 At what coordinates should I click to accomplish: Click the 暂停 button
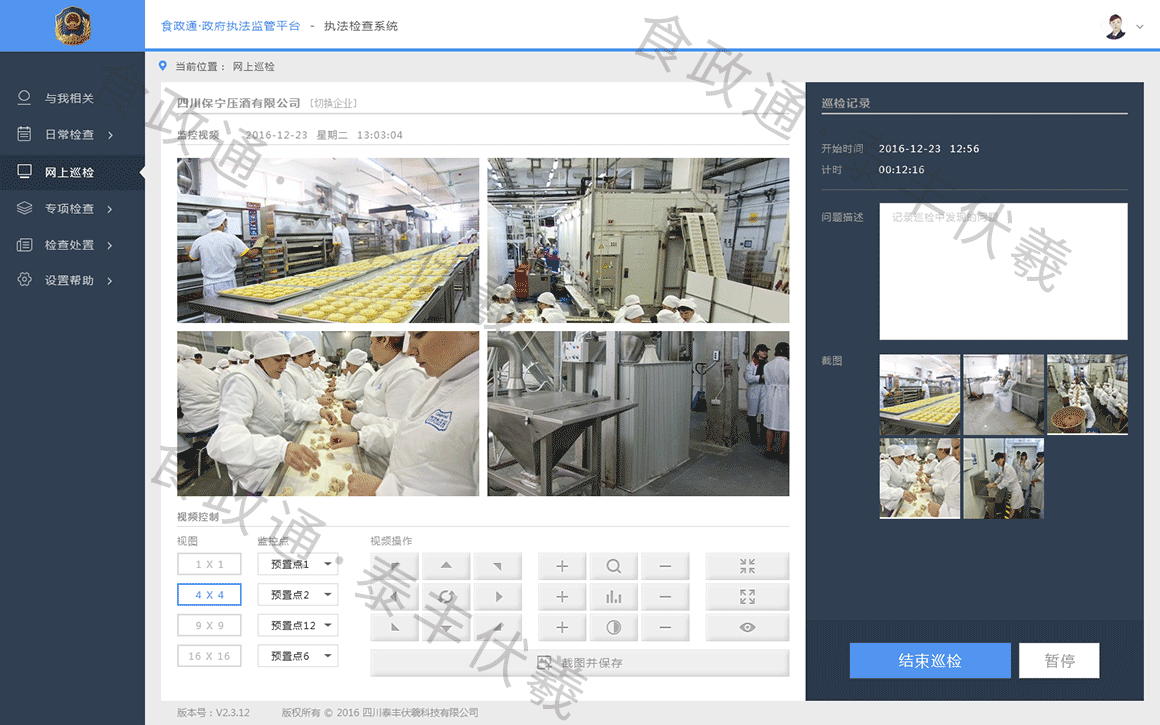click(1059, 661)
